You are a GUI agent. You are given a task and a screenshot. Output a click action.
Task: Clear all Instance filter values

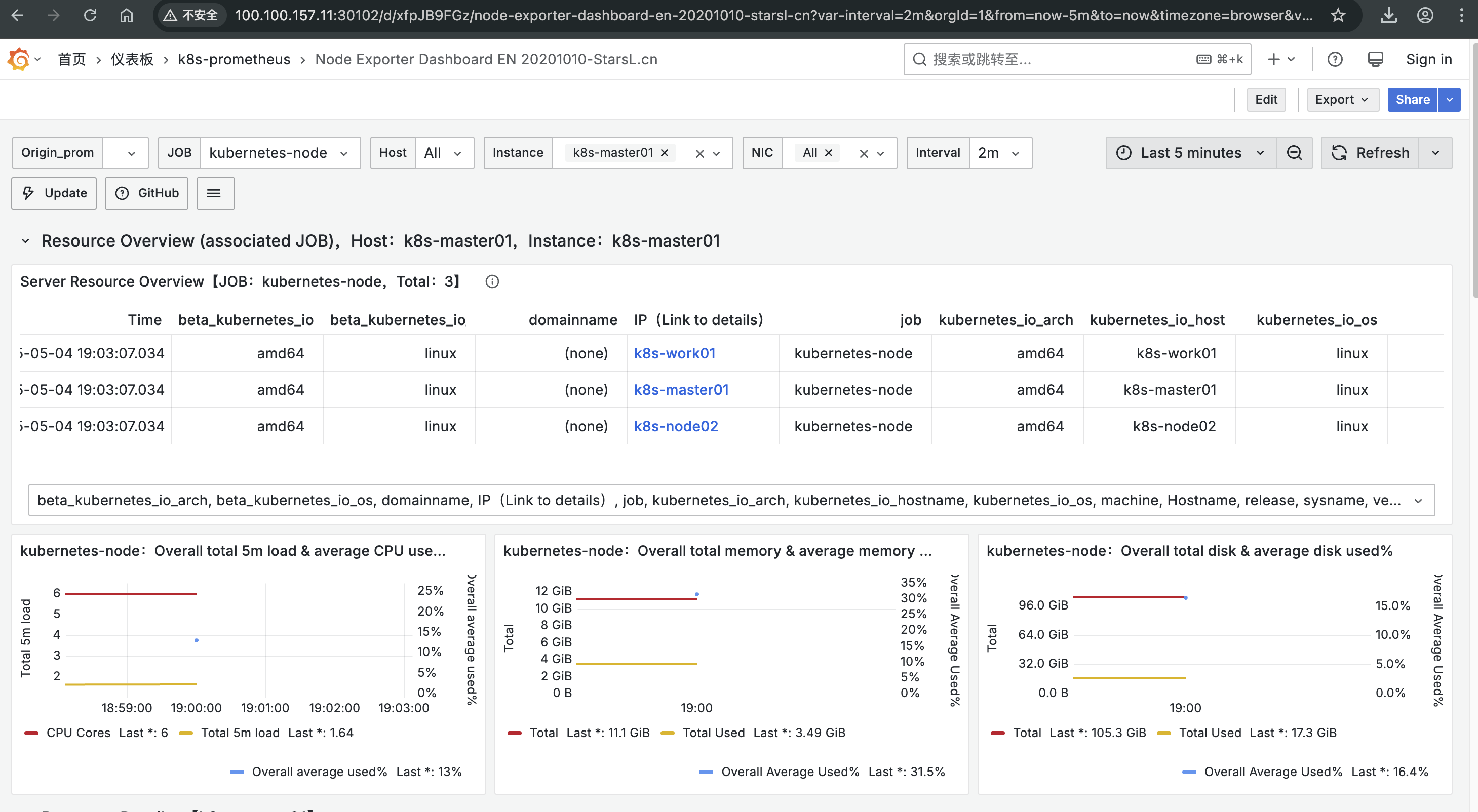pyautogui.click(x=699, y=154)
